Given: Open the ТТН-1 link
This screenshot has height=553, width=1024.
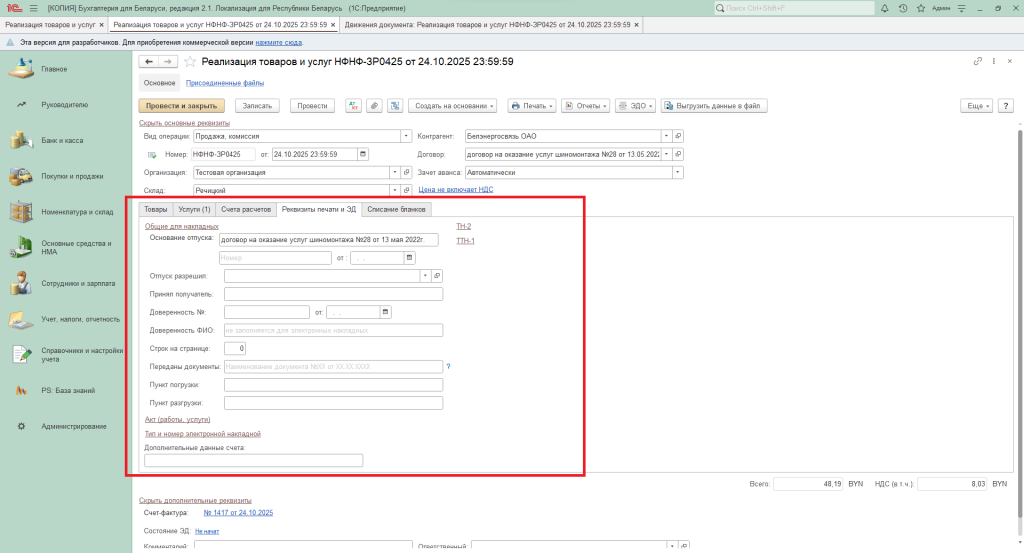Looking at the screenshot, I should [465, 241].
